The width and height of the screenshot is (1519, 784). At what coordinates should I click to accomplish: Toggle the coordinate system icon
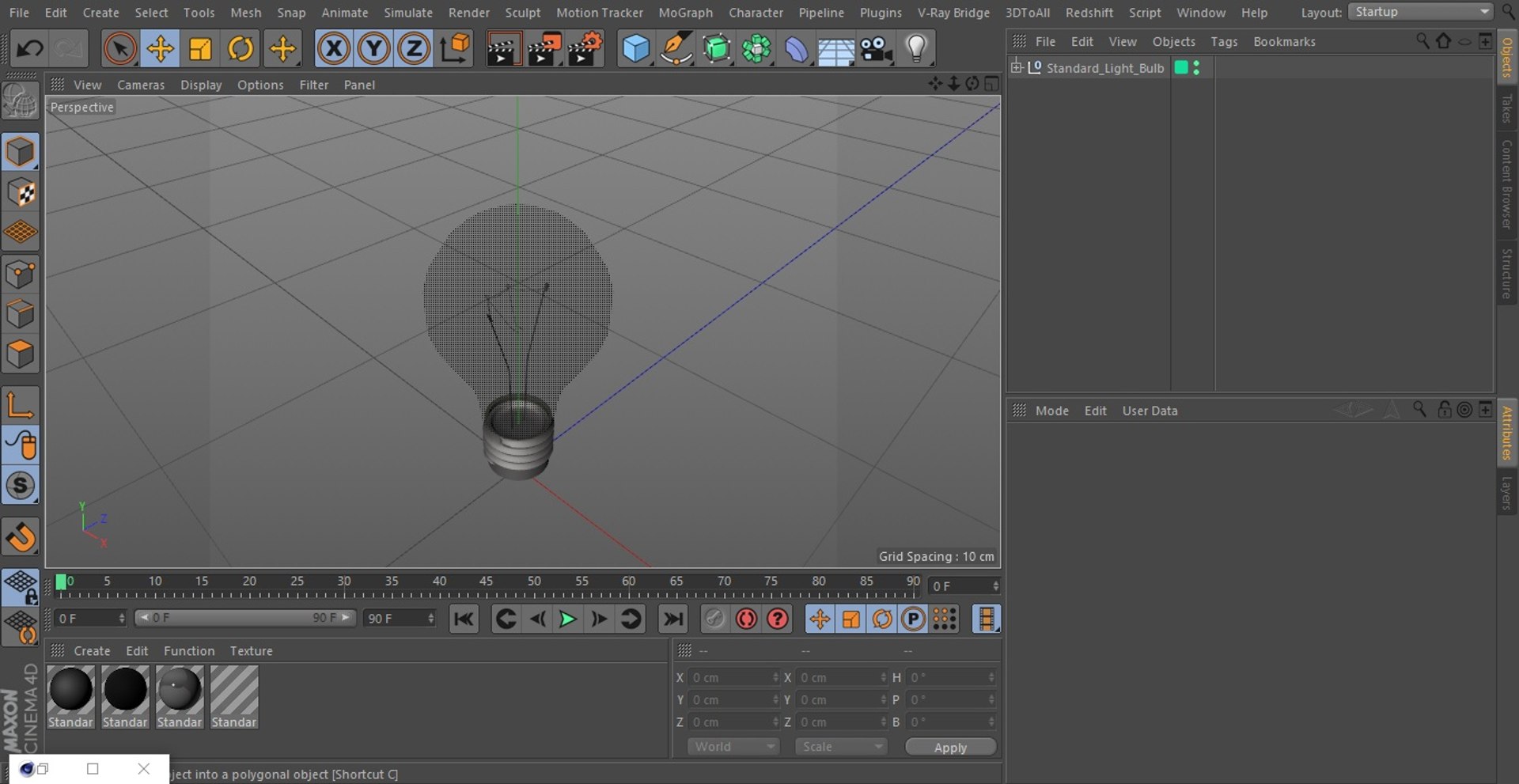pyautogui.click(x=455, y=49)
